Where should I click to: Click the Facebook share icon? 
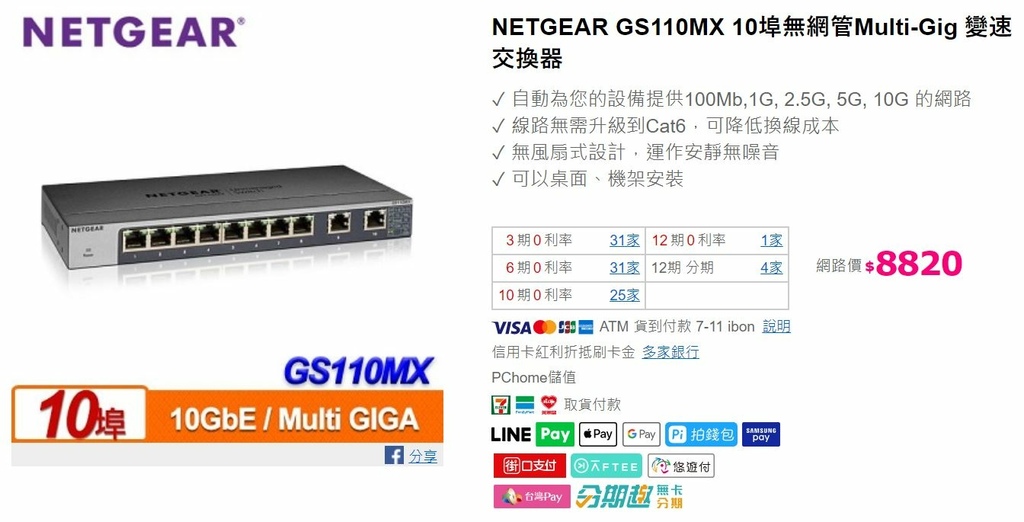(x=394, y=455)
